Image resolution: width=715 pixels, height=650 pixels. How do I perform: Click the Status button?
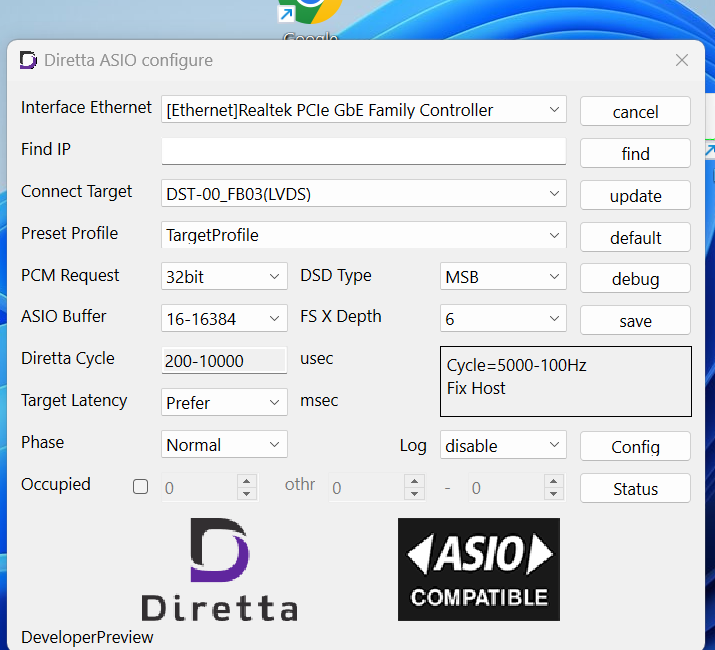point(635,489)
